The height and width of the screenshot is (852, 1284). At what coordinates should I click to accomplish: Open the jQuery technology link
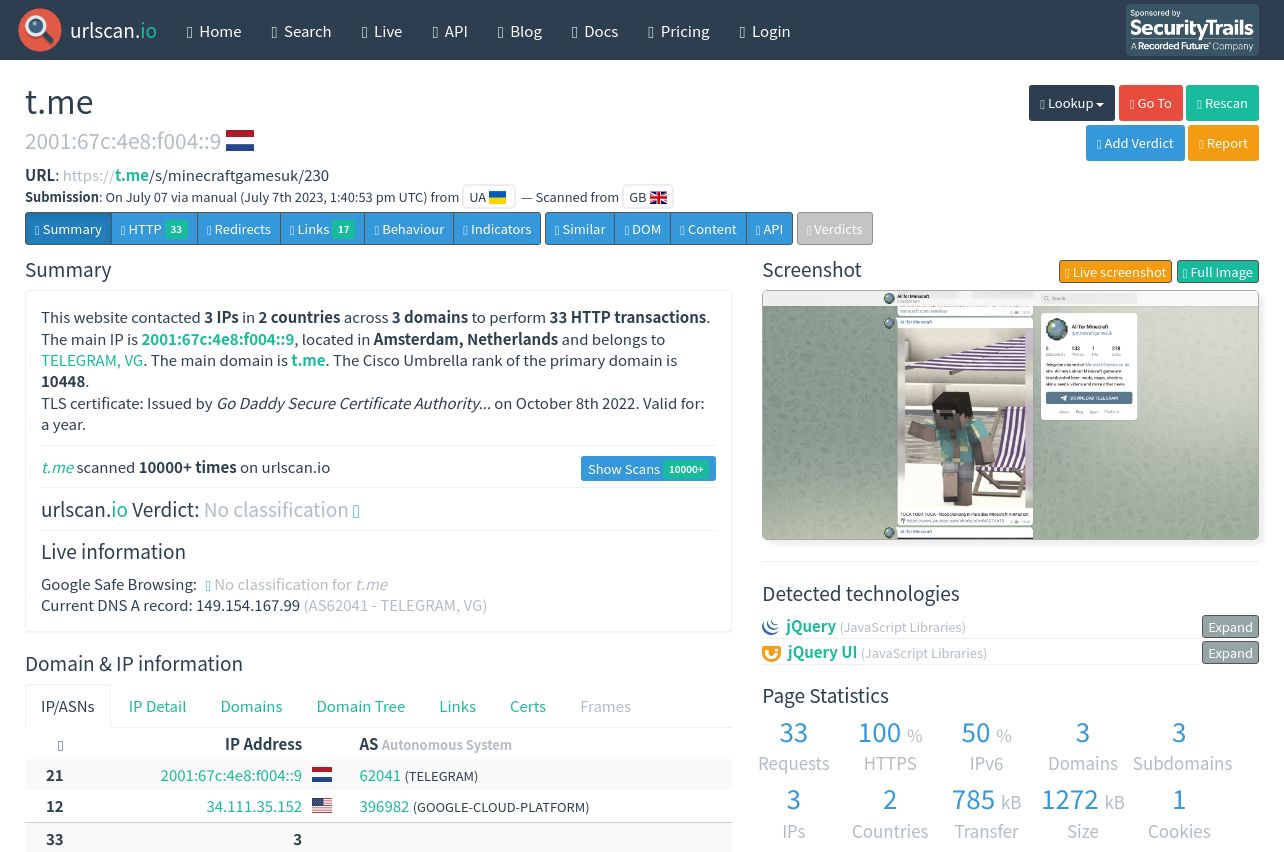(x=811, y=626)
